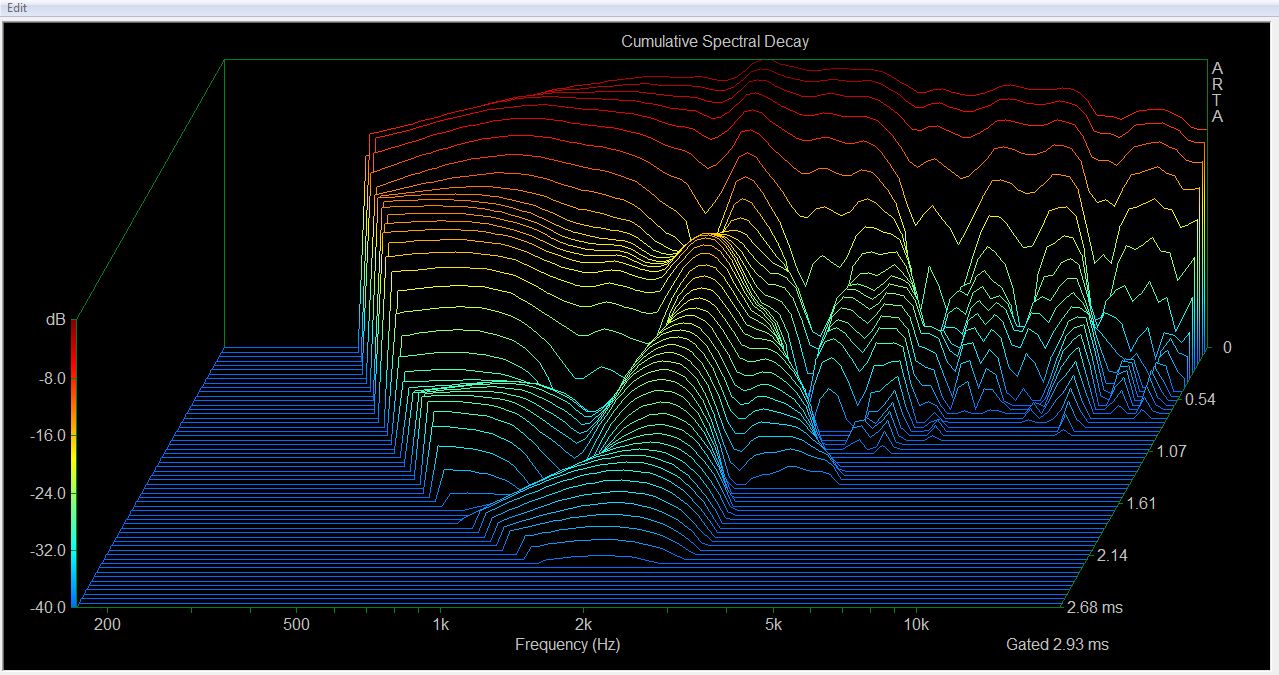Click the 1k frequency axis label
The image size is (1279, 675).
(440, 625)
